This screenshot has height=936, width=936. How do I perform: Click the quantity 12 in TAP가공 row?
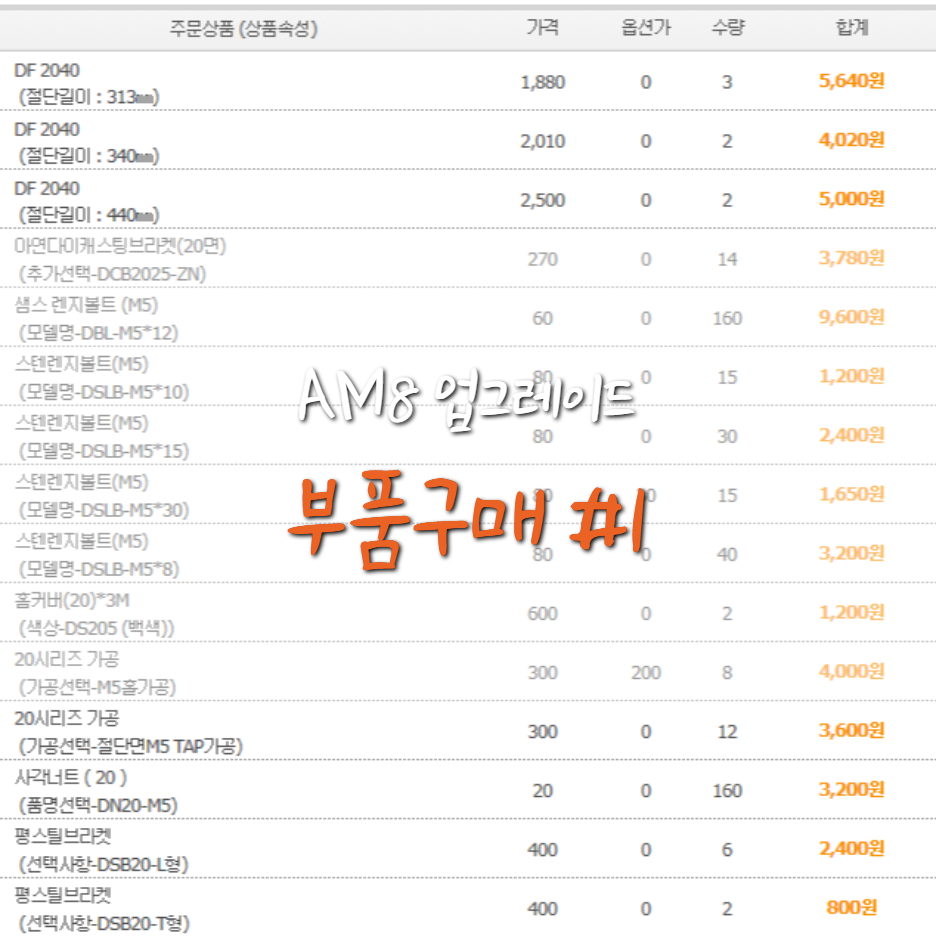click(x=727, y=732)
